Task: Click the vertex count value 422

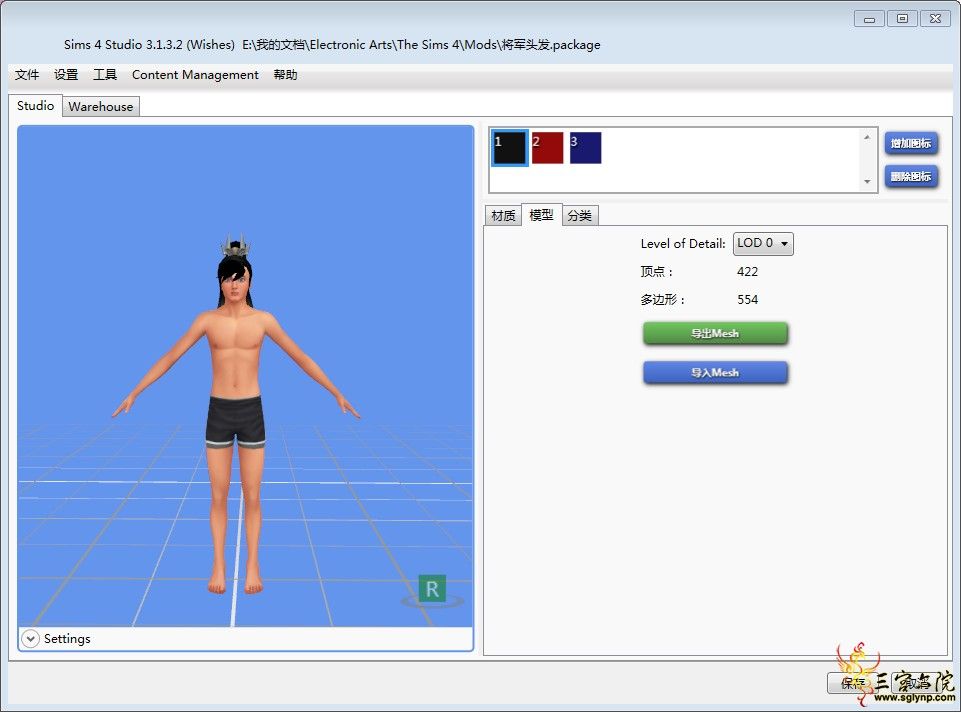Action: click(x=747, y=271)
